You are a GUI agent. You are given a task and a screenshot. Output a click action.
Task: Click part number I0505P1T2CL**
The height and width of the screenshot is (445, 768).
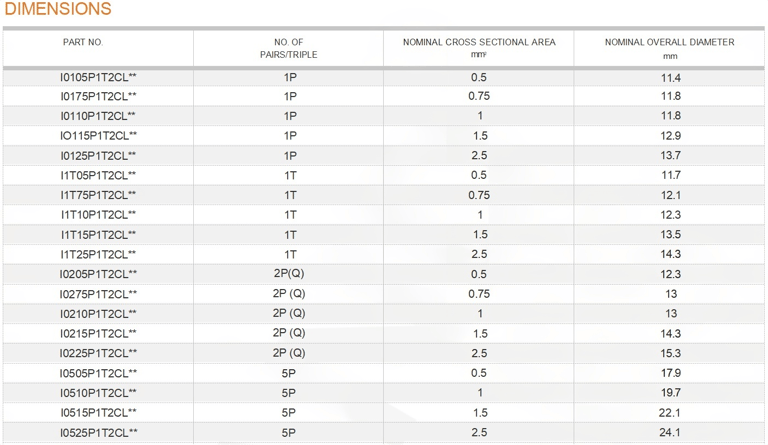[98, 374]
